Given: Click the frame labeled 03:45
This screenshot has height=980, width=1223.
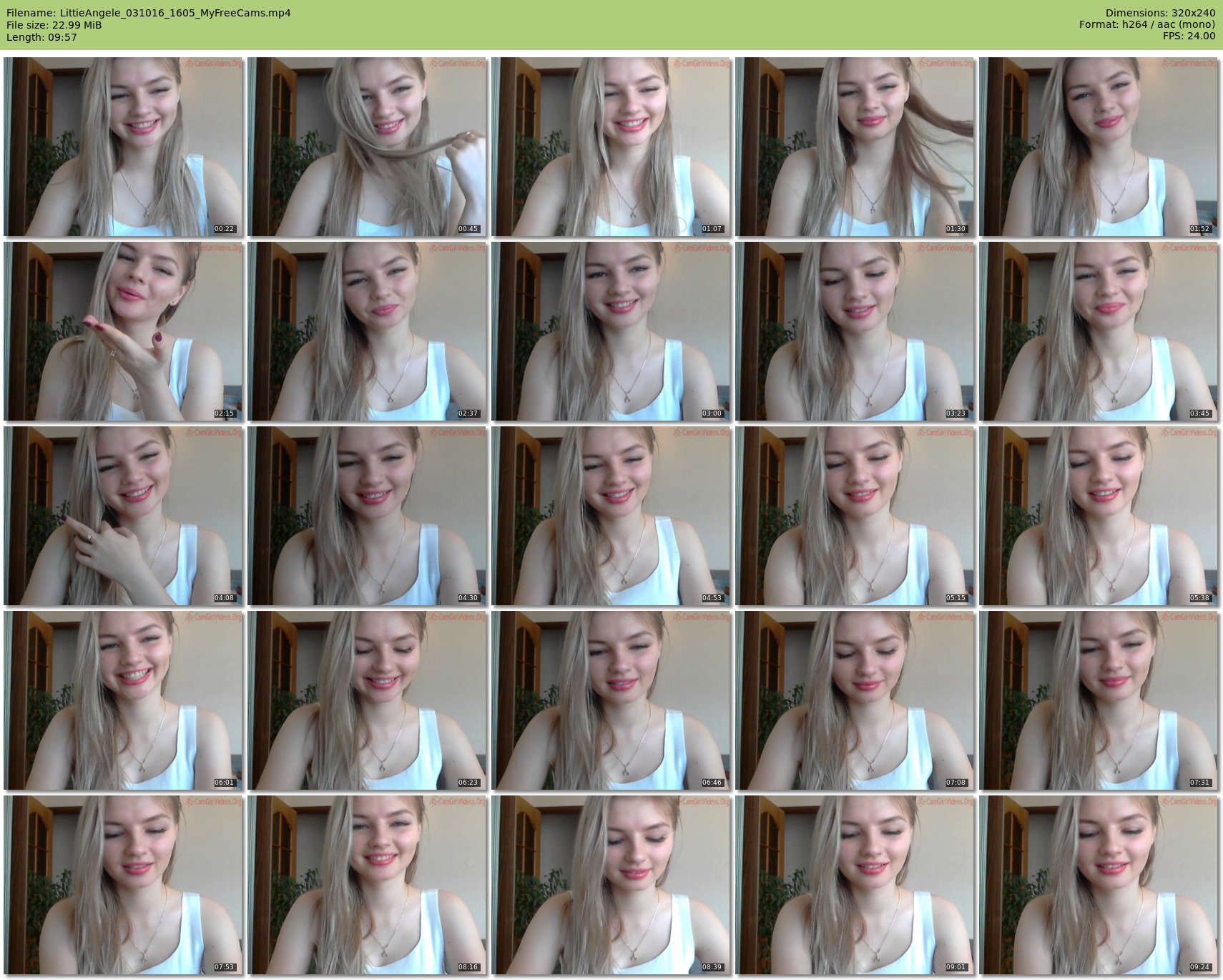Looking at the screenshot, I should tap(1099, 331).
